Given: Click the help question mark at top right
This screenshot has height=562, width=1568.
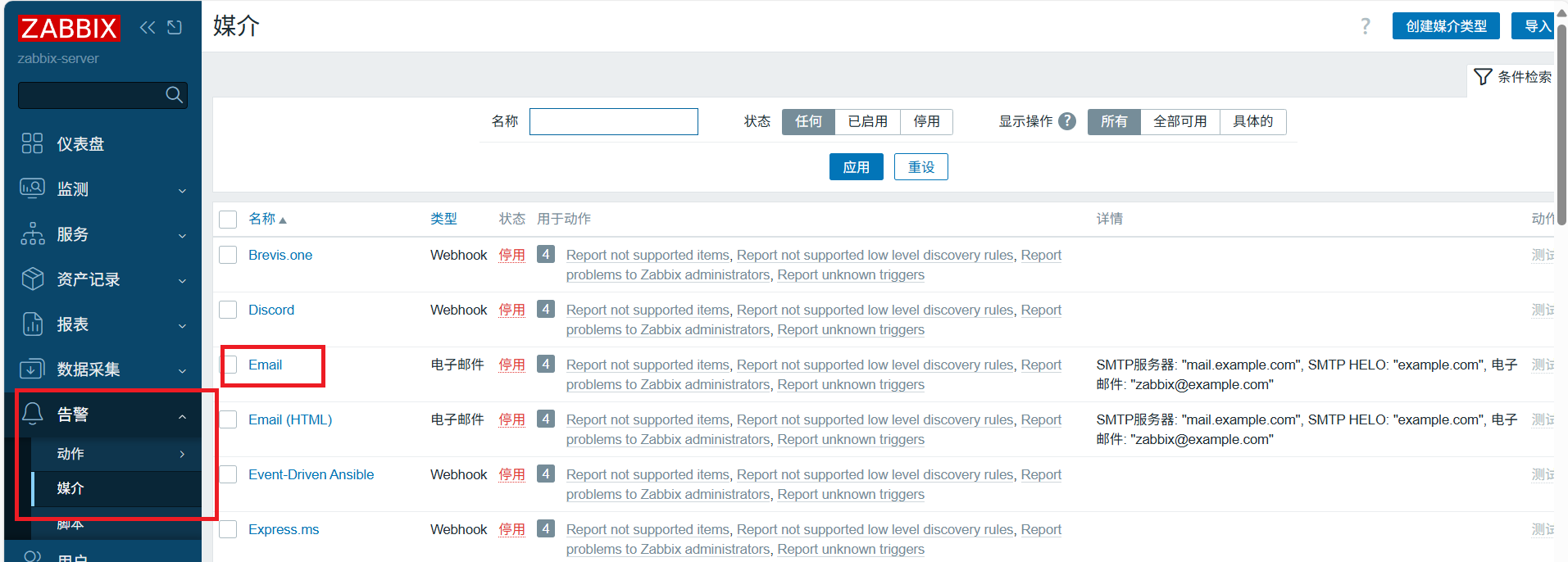Looking at the screenshot, I should [x=1366, y=26].
